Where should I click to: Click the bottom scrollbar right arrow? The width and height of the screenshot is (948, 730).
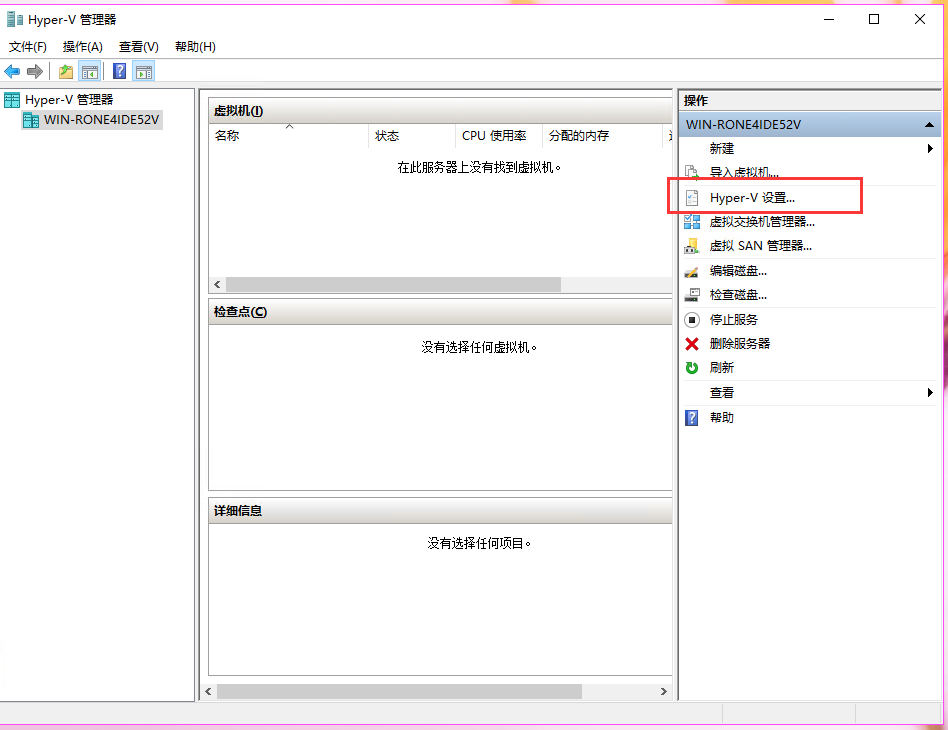click(x=664, y=691)
